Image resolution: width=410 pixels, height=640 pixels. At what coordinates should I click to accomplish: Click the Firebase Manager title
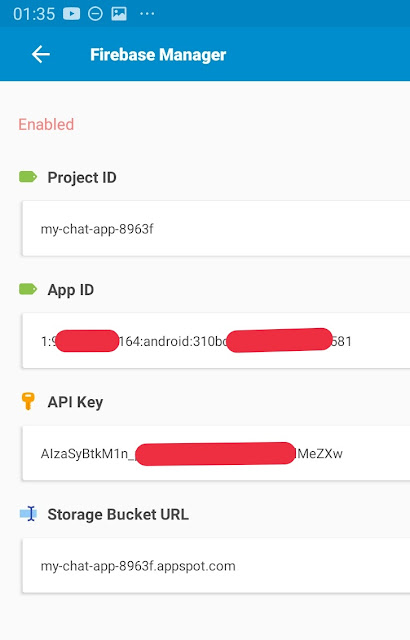[x=158, y=55]
